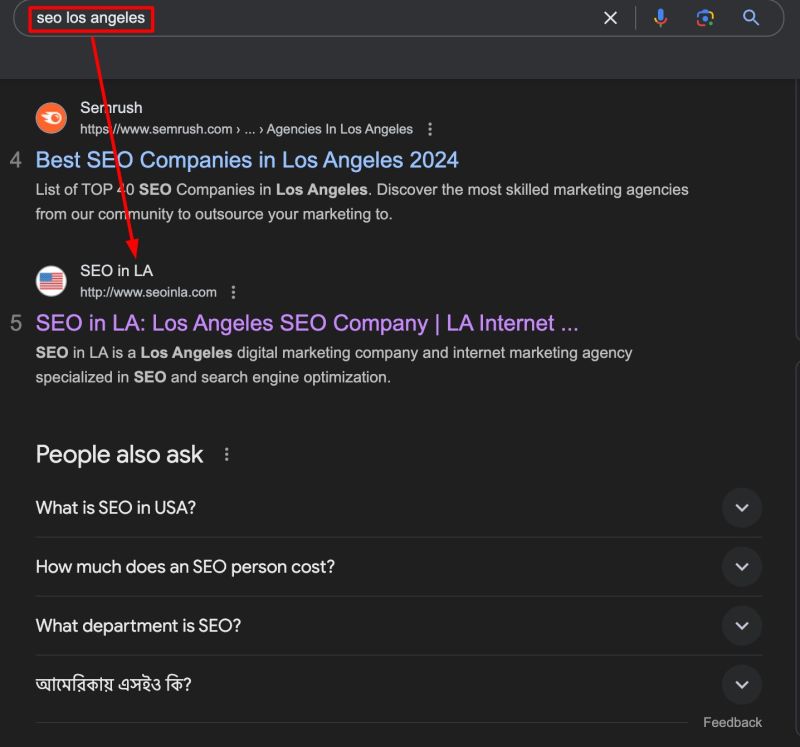
Task: Click the "People also ask" heading
Action: coord(119,454)
